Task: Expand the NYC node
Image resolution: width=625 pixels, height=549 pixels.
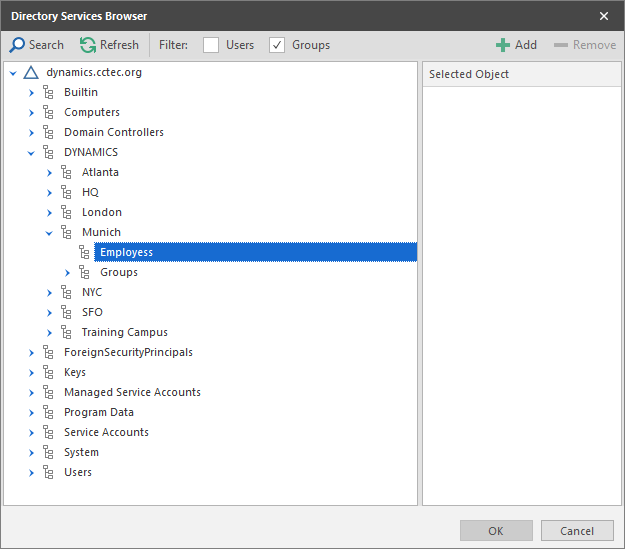Action: (x=49, y=293)
